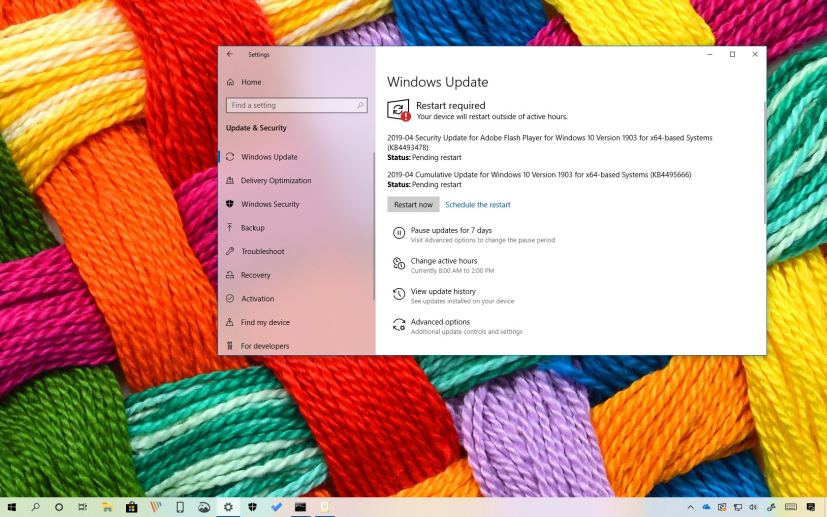Click the Settings gear taskbar icon

(228, 507)
